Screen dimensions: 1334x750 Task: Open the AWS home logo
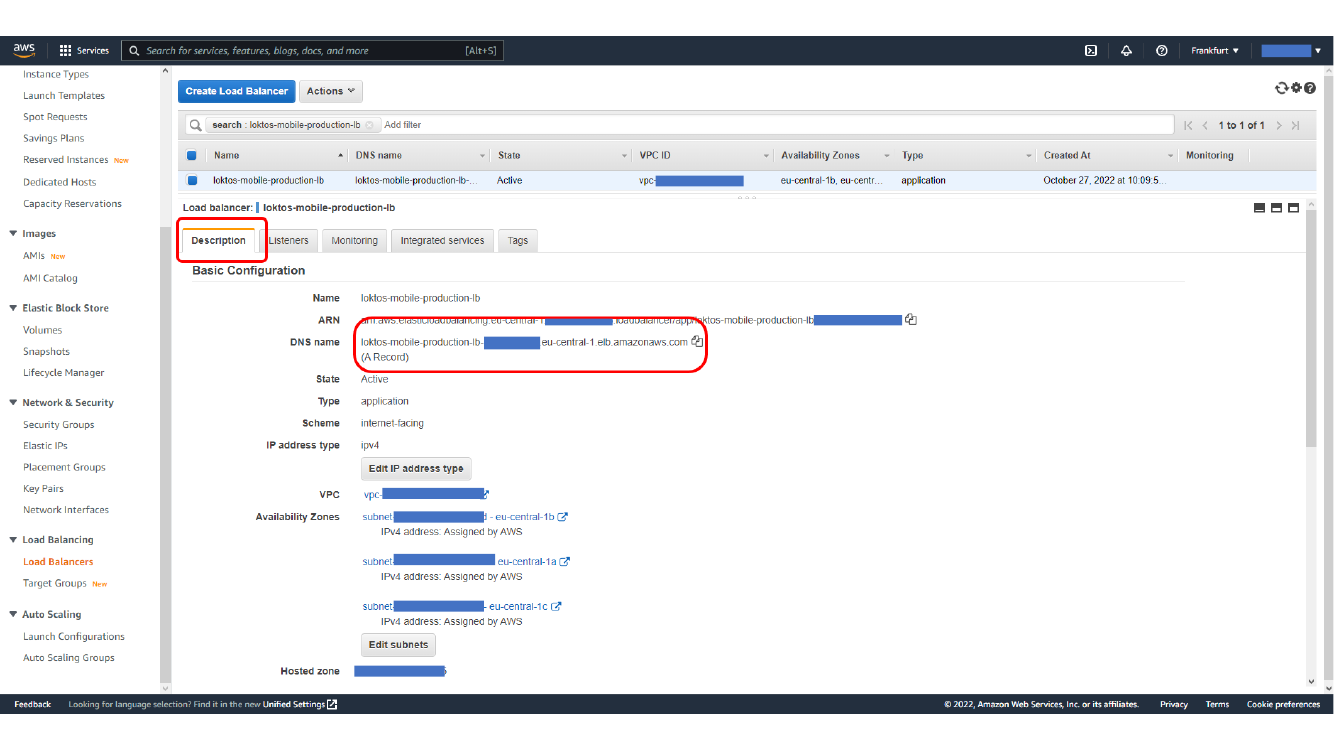(24, 50)
